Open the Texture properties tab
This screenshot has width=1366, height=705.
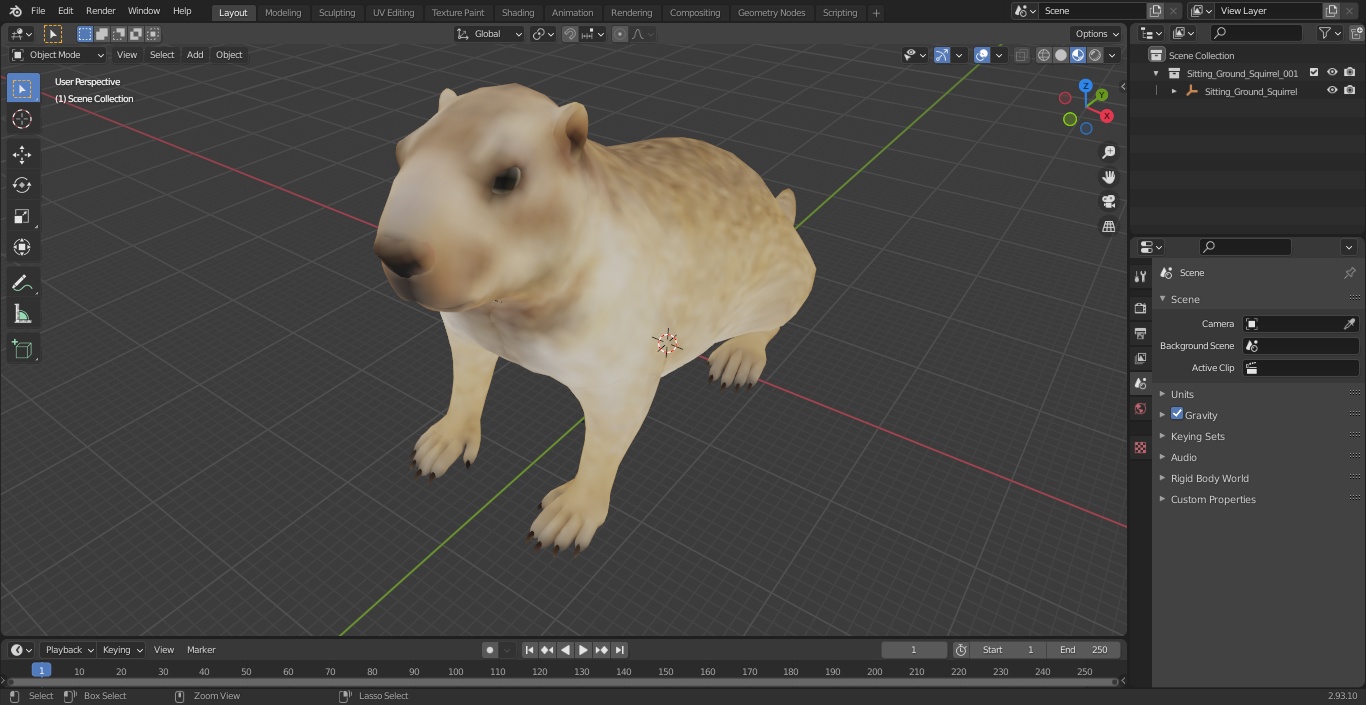point(1140,447)
